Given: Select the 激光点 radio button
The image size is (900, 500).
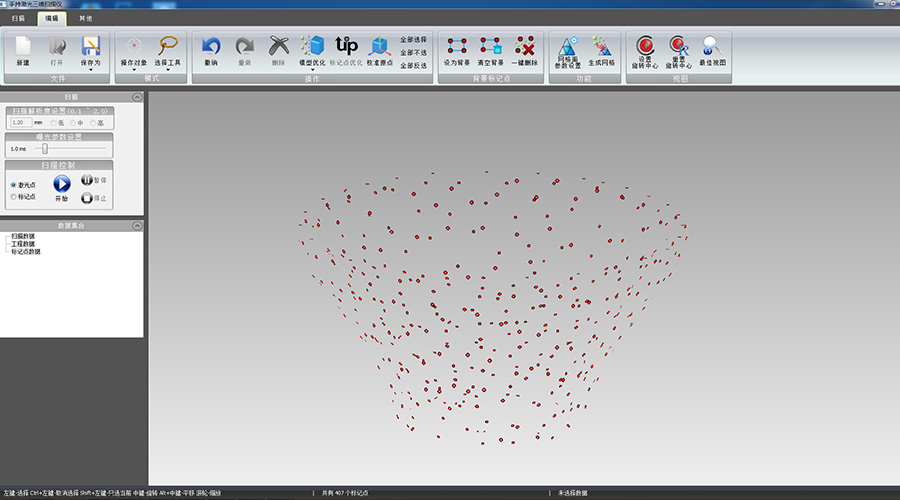Looking at the screenshot, I should click(13, 185).
